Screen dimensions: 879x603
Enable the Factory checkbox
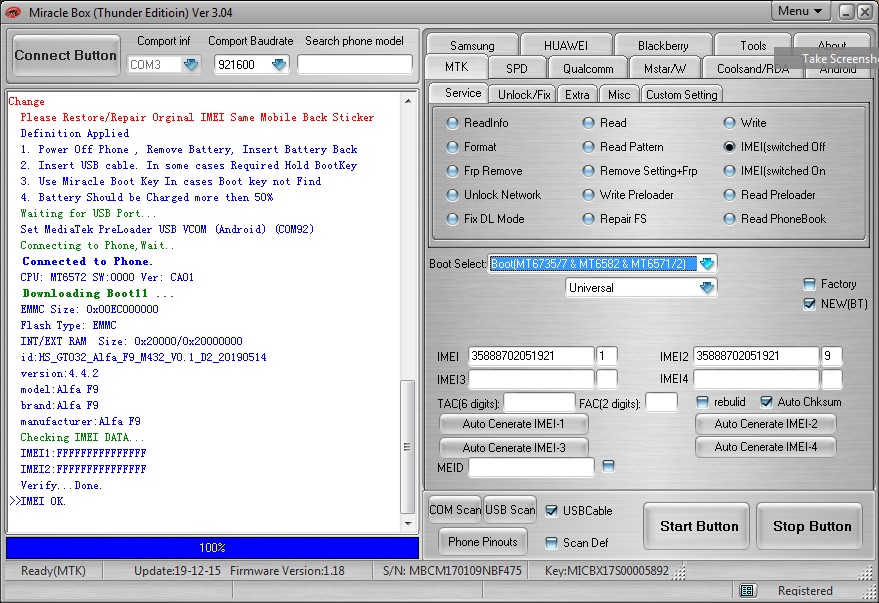809,284
